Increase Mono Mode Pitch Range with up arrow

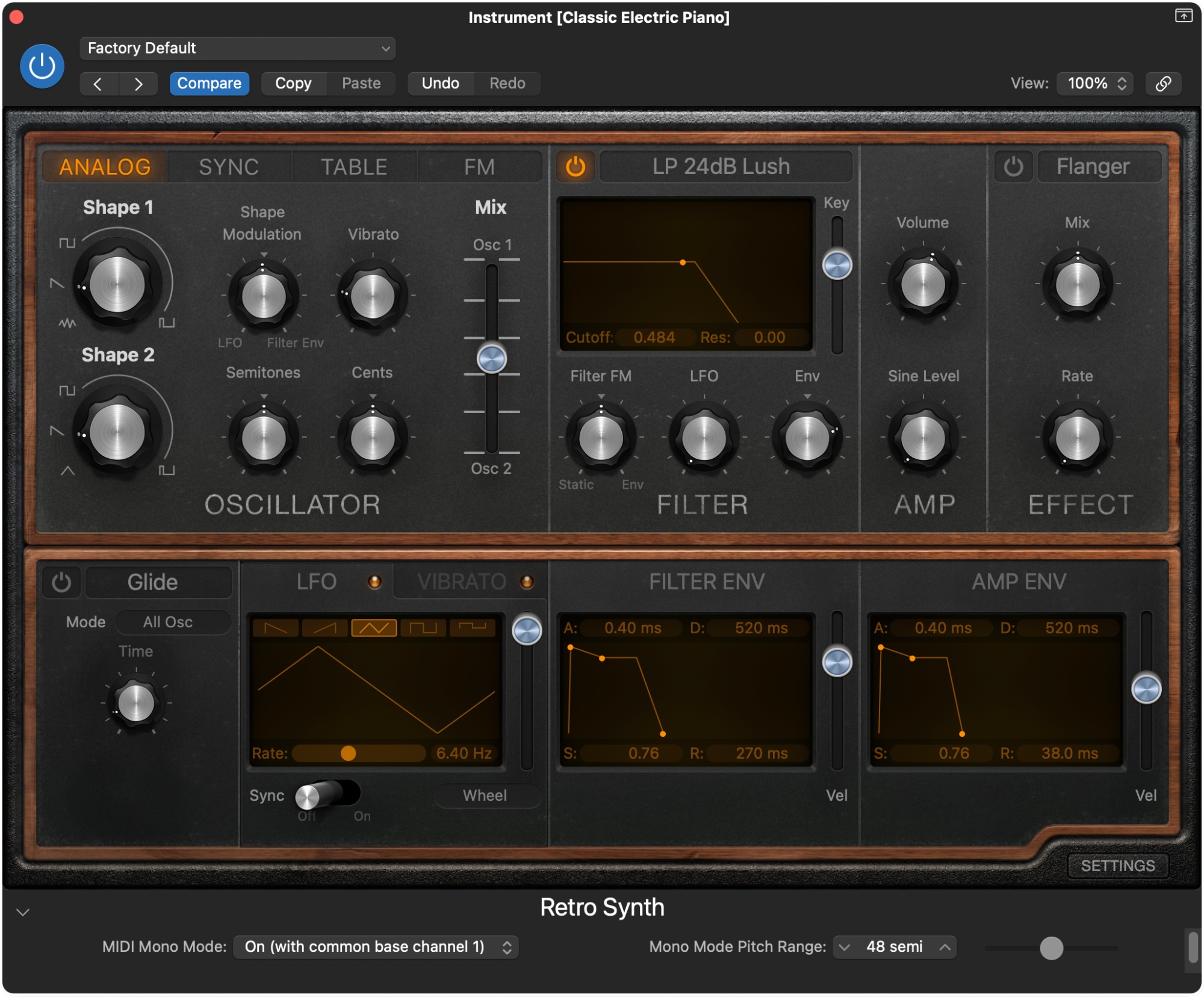[x=945, y=948]
